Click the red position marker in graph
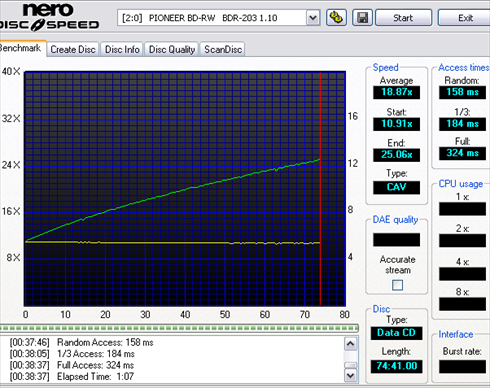Screen dimensions: 490x388 [320, 188]
